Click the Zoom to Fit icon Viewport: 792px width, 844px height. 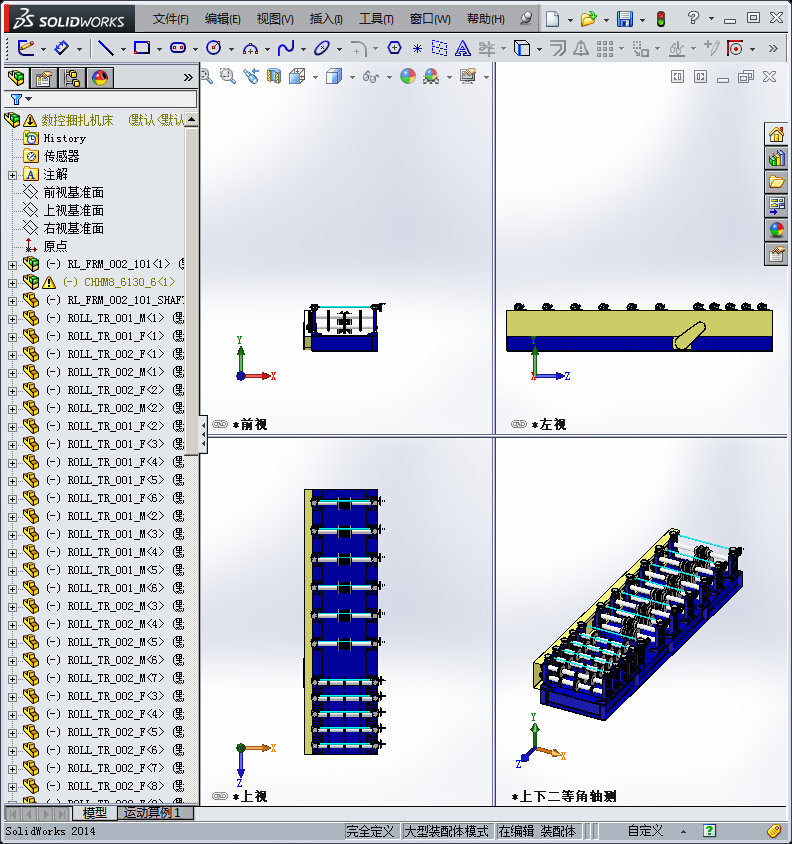click(x=206, y=76)
